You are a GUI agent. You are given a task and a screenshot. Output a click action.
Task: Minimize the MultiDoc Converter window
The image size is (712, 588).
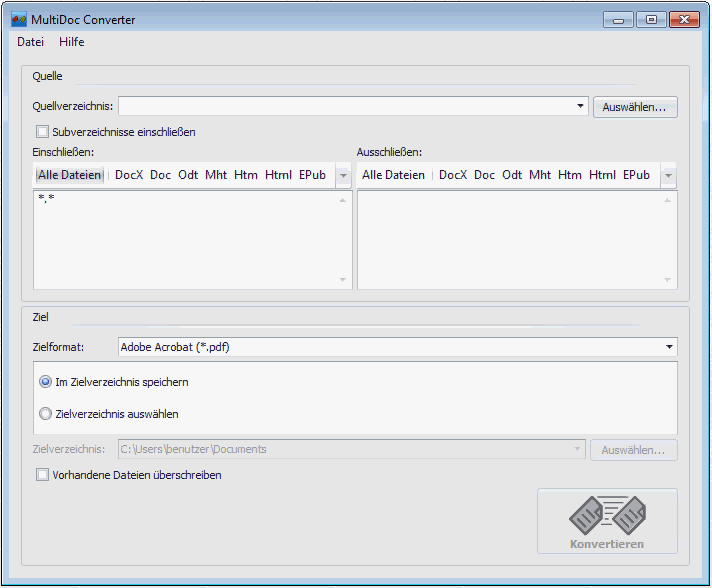tap(618, 20)
